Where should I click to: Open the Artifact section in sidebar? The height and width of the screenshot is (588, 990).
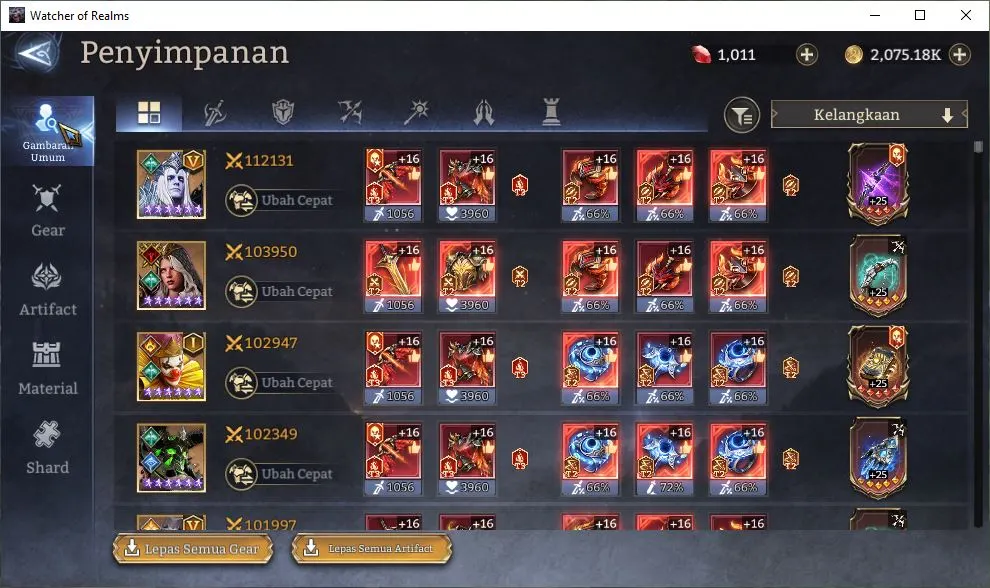pos(47,289)
